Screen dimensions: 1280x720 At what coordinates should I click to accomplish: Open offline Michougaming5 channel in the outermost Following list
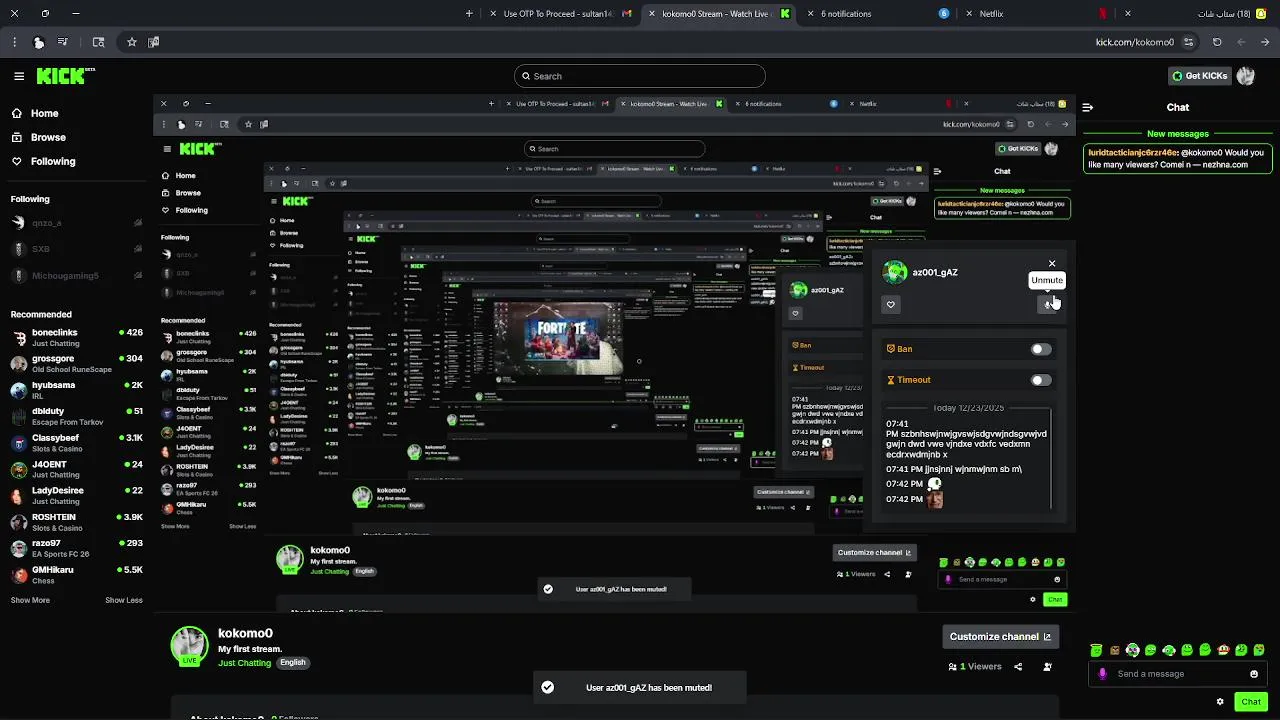(77, 276)
